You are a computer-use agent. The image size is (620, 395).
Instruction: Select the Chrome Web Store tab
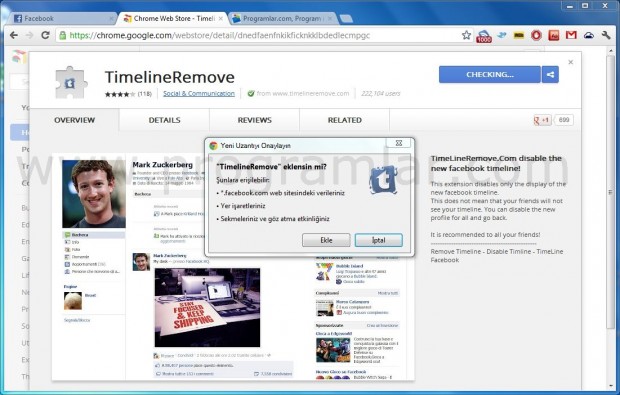point(174,18)
